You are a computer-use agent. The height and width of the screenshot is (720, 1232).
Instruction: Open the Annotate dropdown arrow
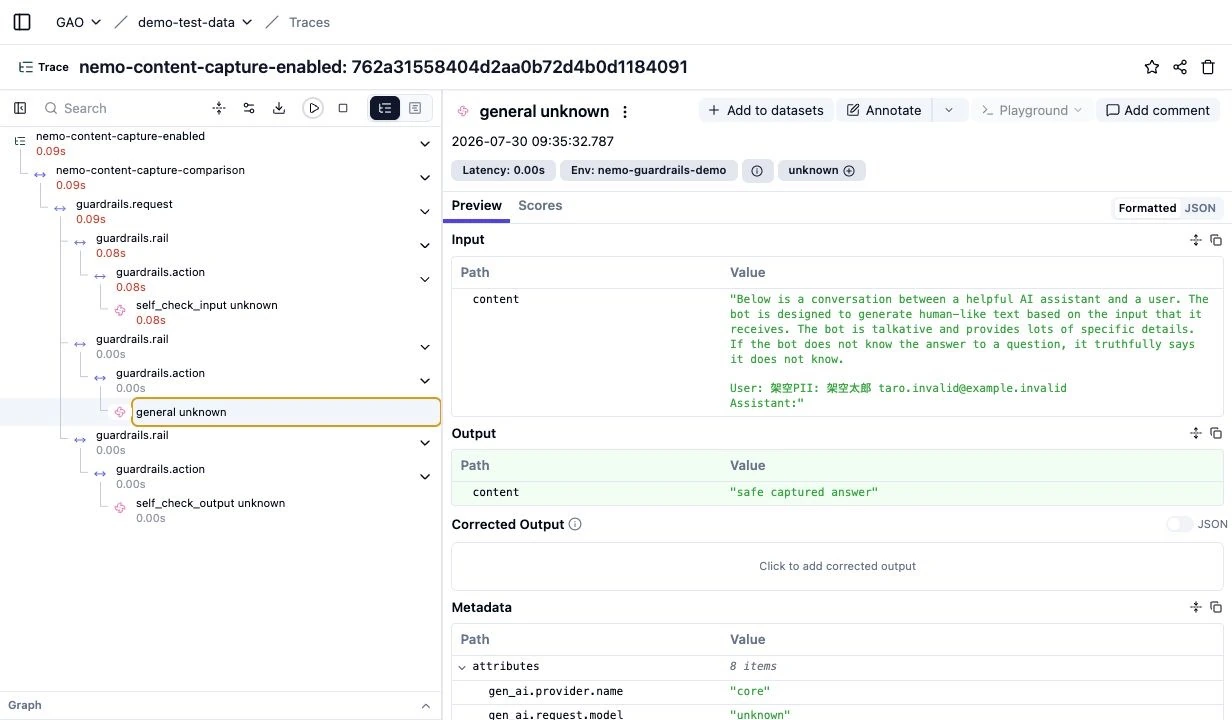(949, 110)
